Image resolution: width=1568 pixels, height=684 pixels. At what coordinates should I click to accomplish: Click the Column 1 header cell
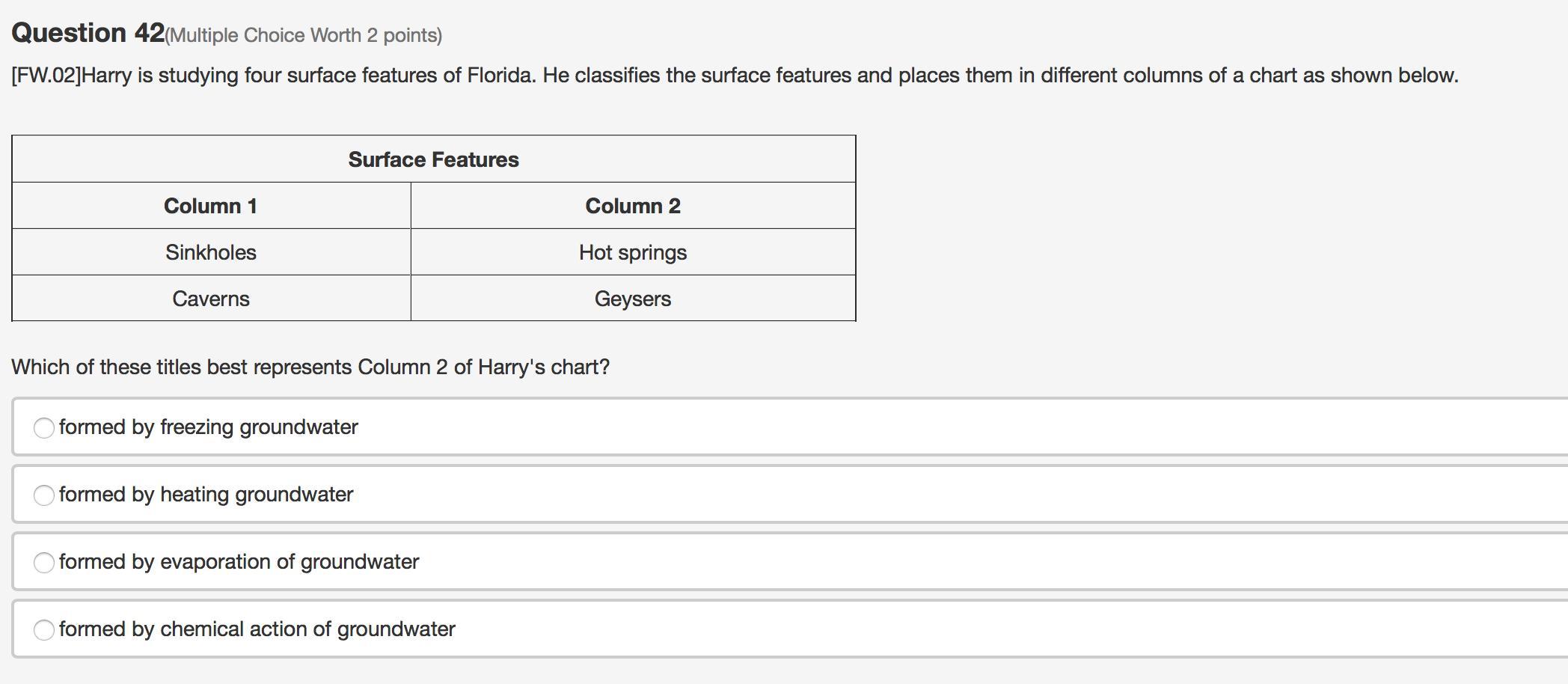click(210, 206)
